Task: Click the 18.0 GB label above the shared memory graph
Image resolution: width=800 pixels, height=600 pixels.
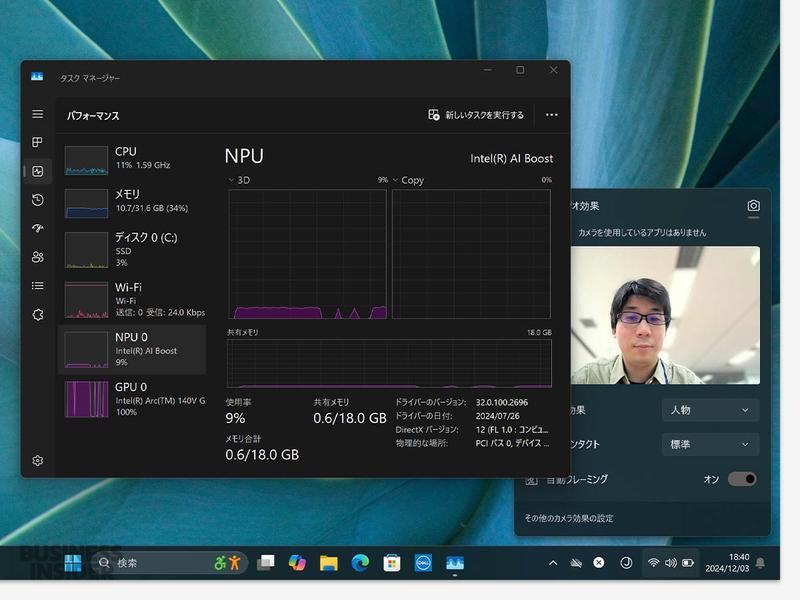Action: [539, 332]
